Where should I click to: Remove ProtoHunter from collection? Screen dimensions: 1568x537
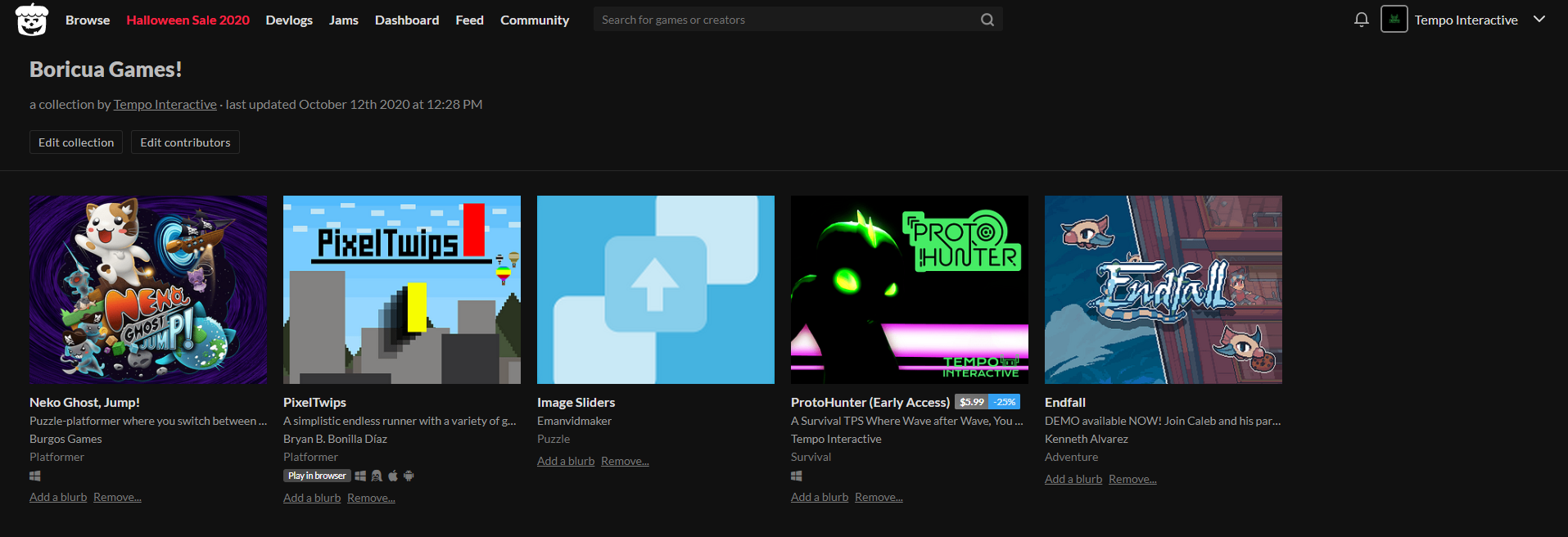click(879, 497)
